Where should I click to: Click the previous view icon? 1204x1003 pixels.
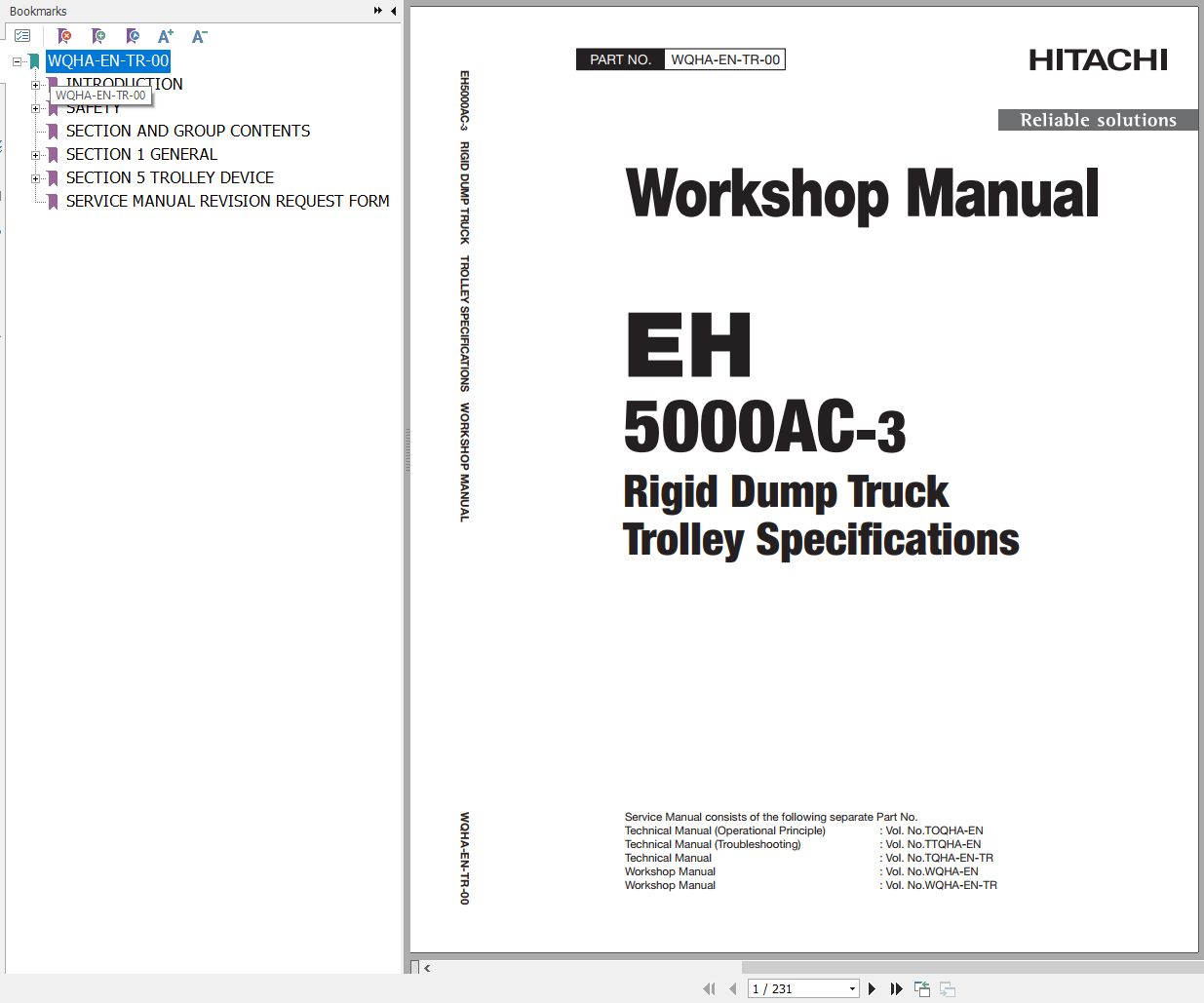pos(922,988)
